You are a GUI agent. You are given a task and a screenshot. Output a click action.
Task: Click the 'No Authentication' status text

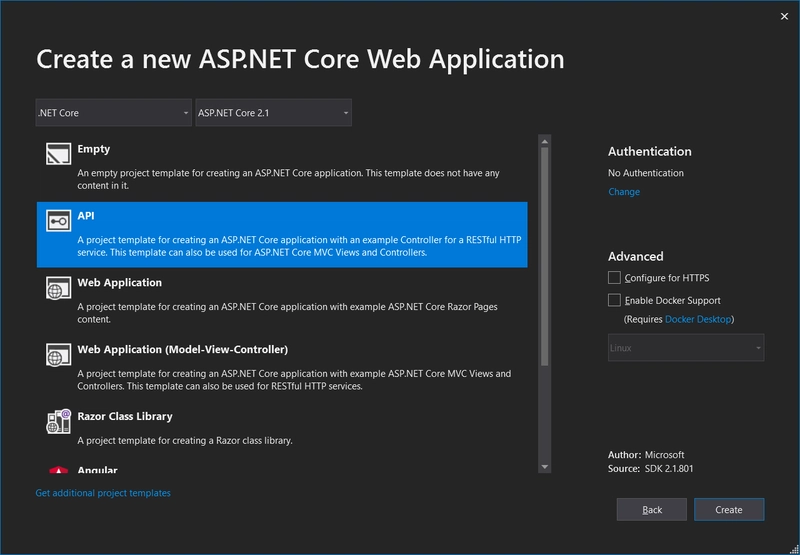tap(645, 173)
